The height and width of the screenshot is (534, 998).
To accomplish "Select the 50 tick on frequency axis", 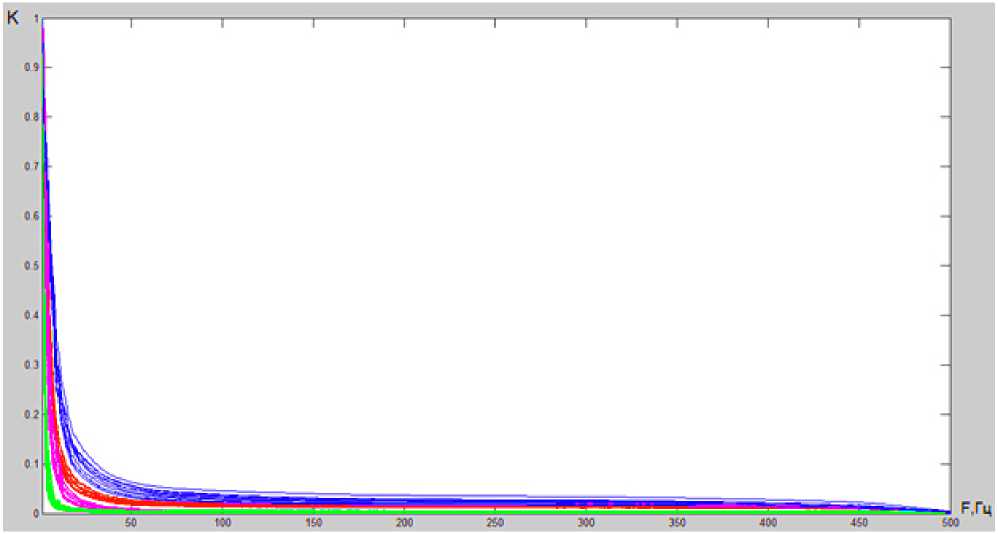I will (x=131, y=523).
